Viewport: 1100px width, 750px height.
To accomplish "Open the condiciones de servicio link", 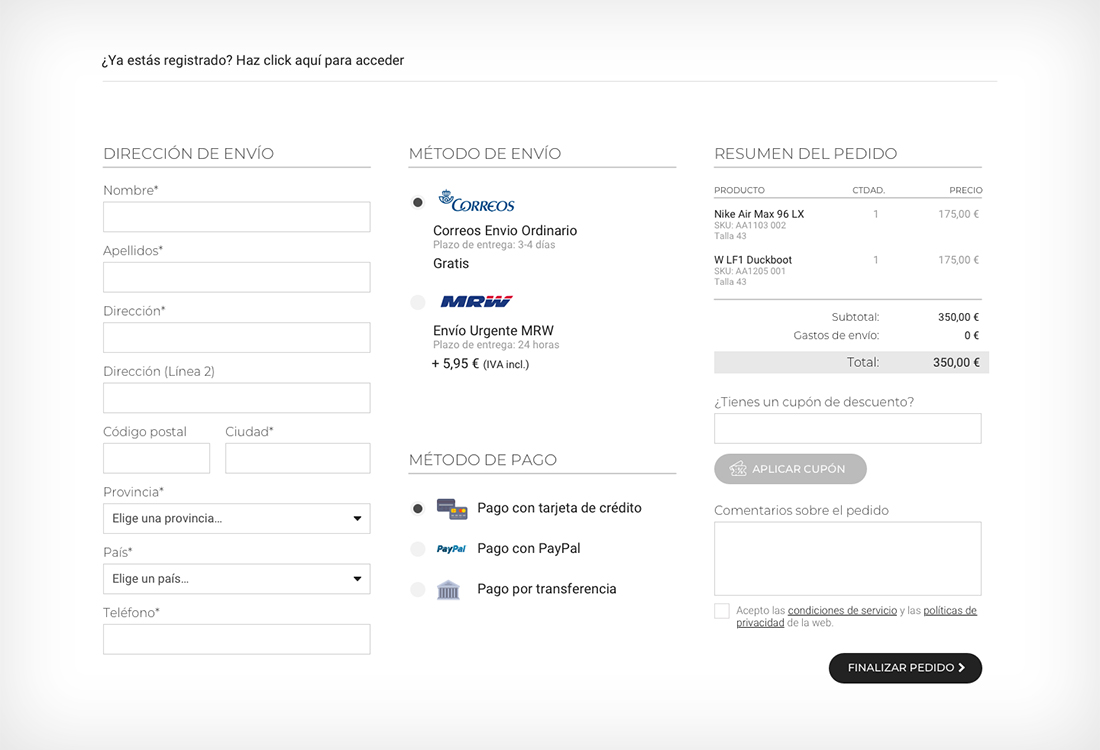I will pyautogui.click(x=842, y=611).
